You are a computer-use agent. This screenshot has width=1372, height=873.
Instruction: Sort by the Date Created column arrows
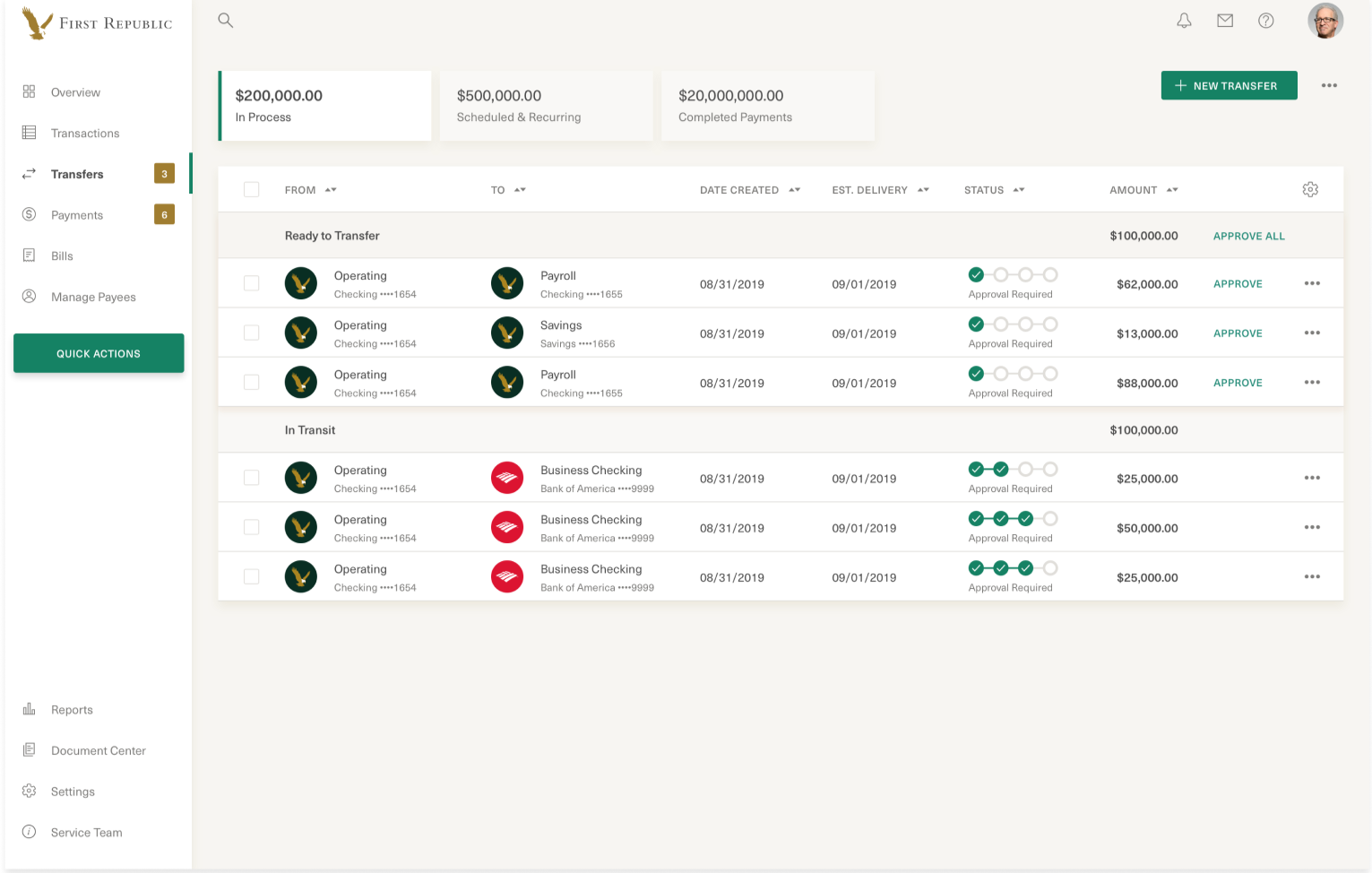(x=794, y=190)
